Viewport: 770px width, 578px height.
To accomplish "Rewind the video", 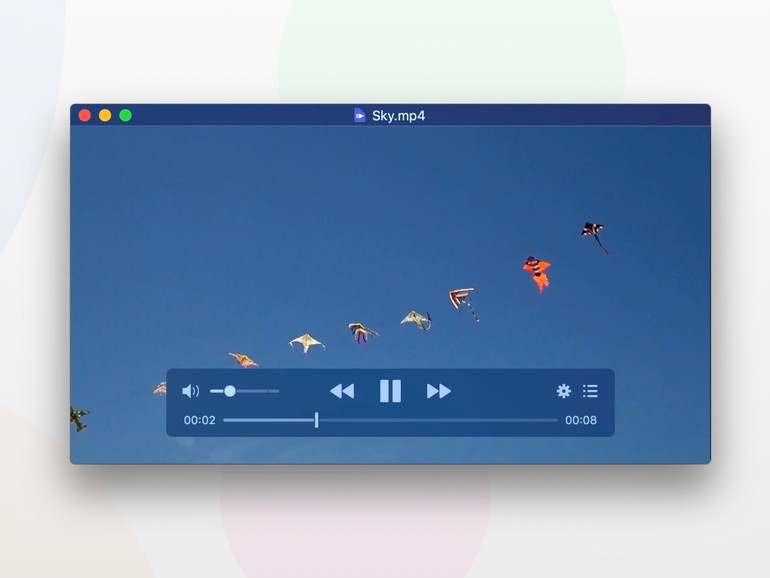I will pyautogui.click(x=342, y=391).
